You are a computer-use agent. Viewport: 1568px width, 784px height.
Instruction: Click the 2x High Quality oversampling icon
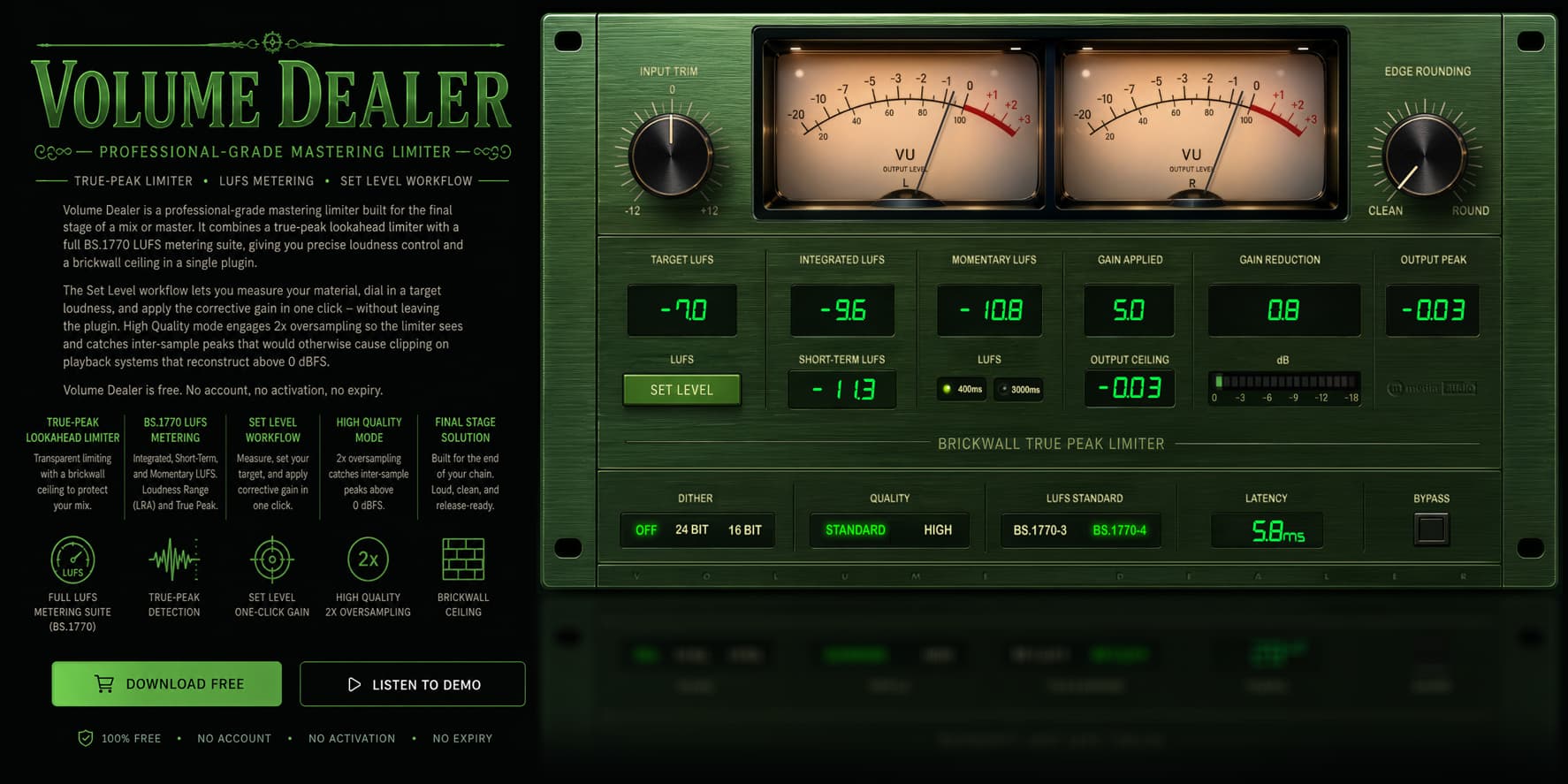[368, 559]
